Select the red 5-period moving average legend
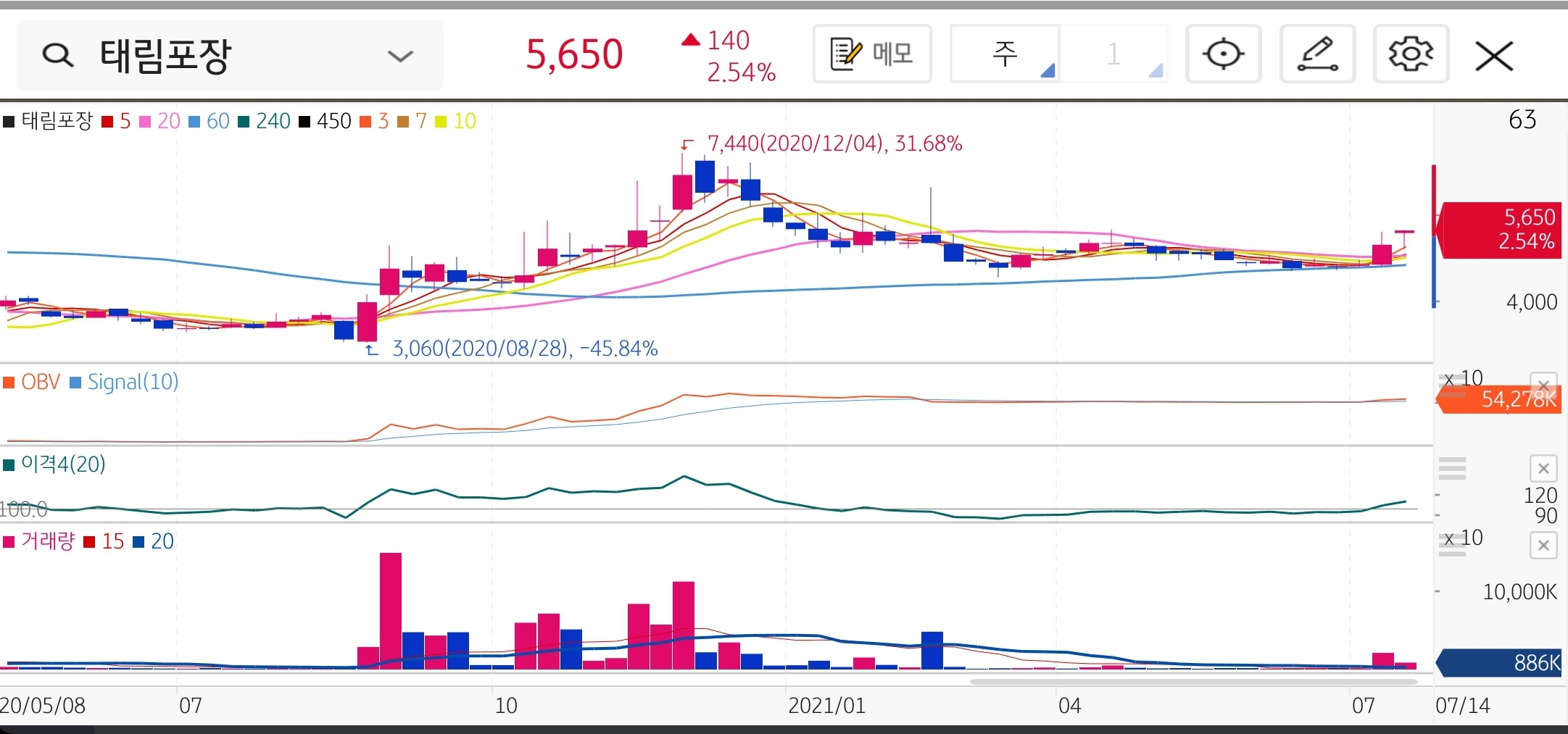This screenshot has height=734, width=1568. tap(116, 121)
